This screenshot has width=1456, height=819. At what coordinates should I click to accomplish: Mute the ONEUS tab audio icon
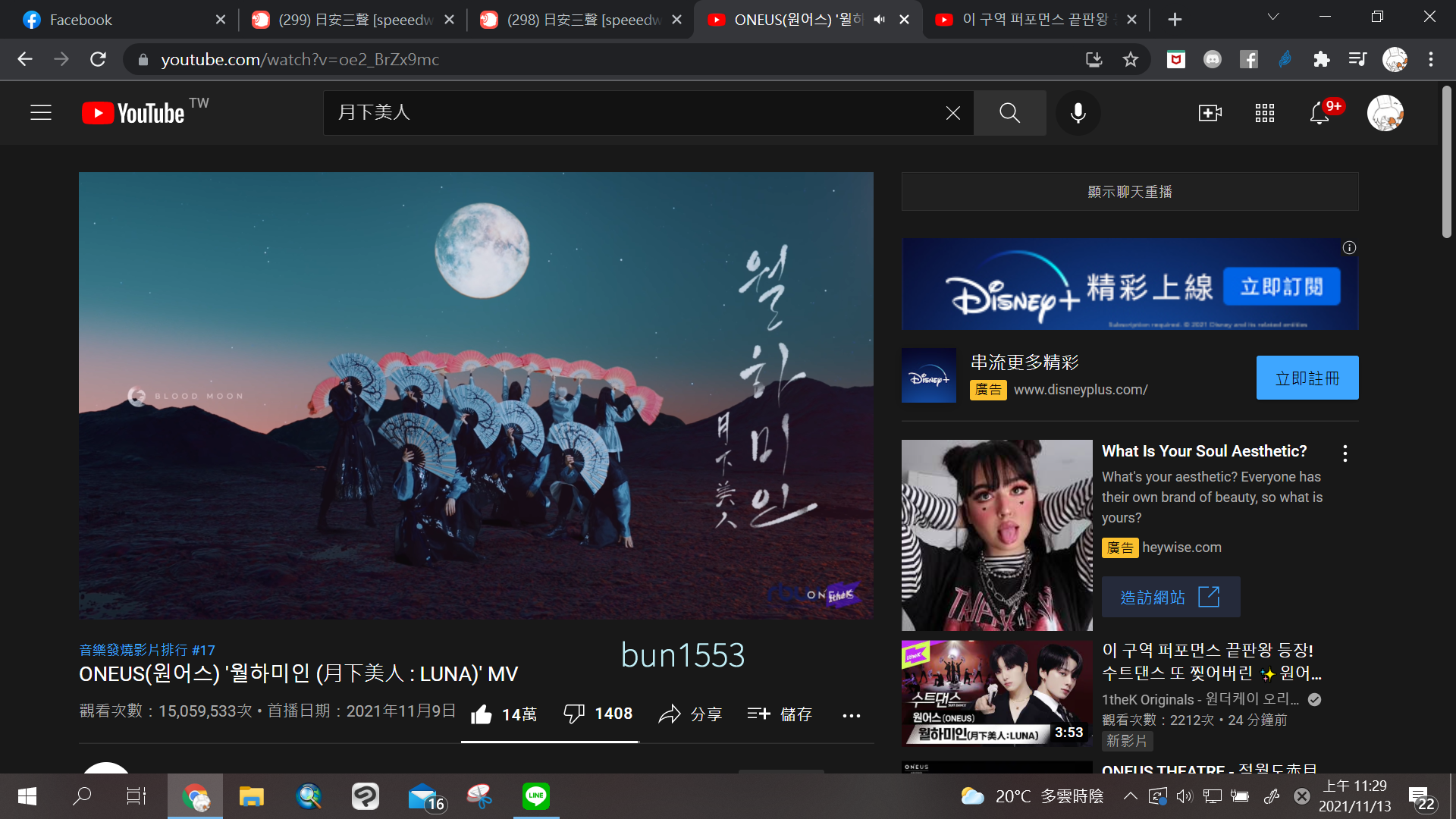coord(880,20)
